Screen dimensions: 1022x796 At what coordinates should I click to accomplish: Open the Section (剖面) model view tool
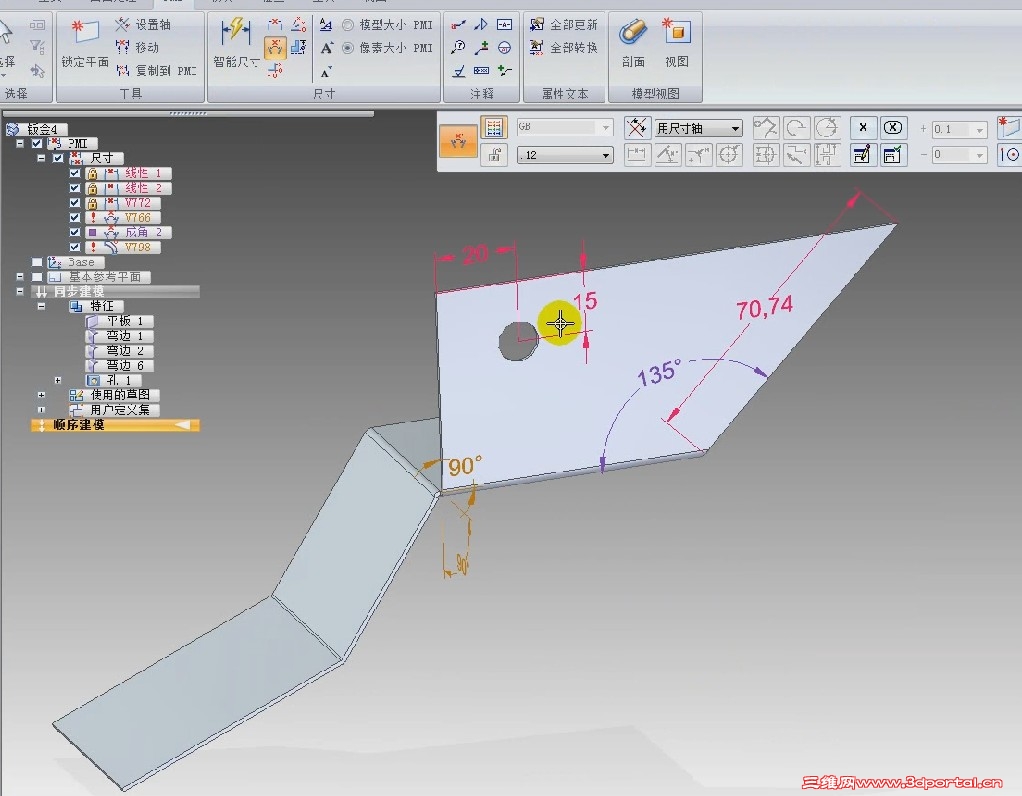[633, 44]
